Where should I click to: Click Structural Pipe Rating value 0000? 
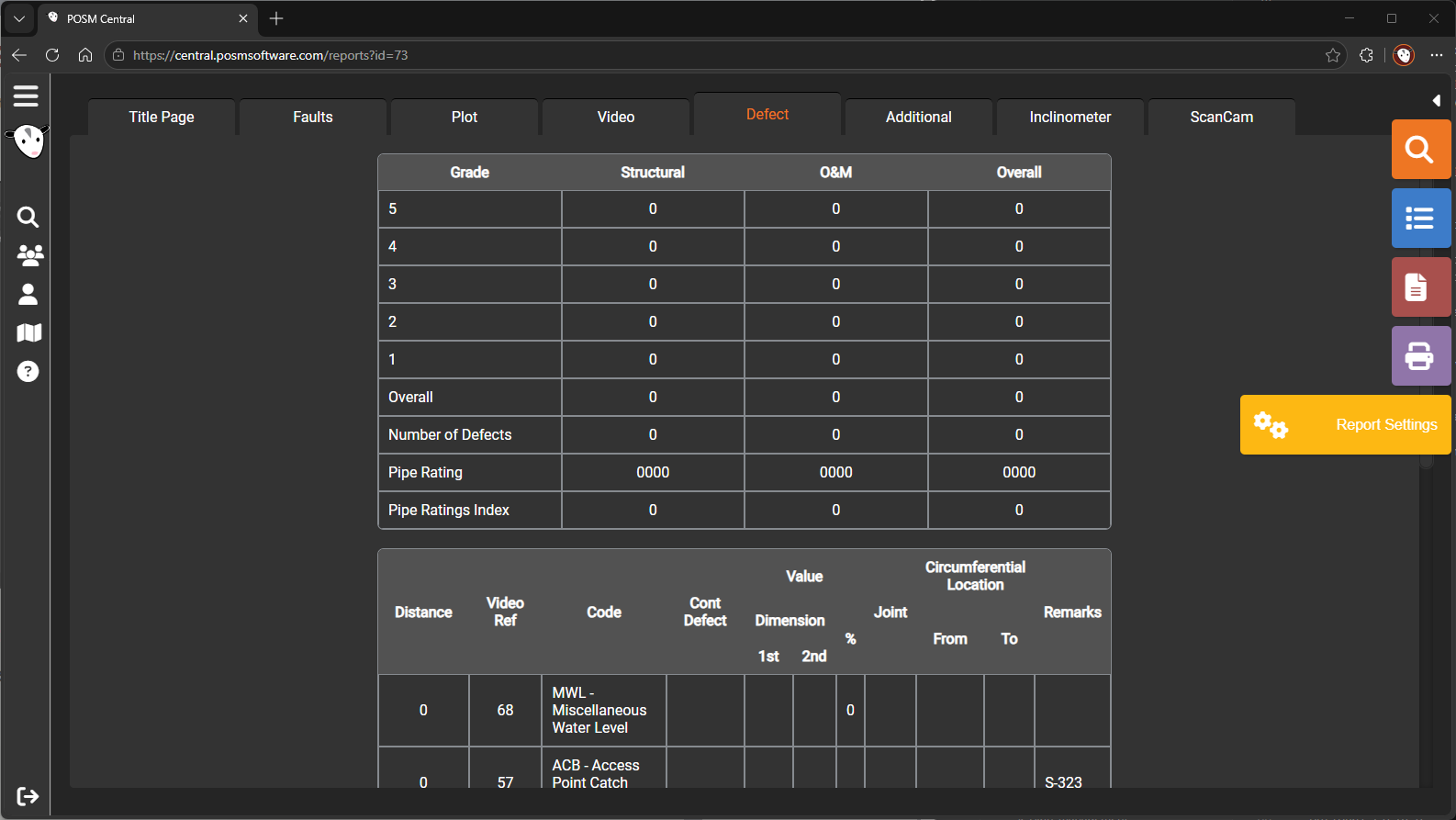coord(653,472)
